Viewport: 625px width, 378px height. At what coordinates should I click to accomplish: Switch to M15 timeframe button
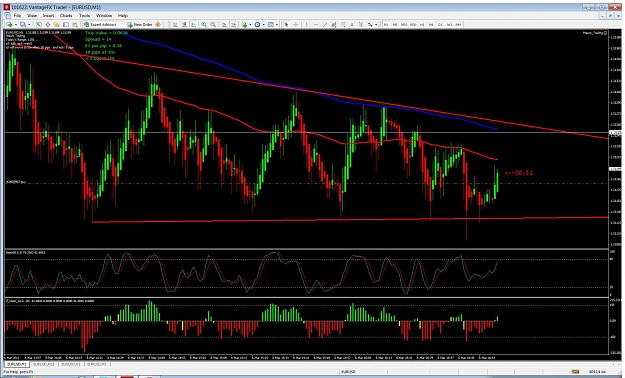click(404, 24)
